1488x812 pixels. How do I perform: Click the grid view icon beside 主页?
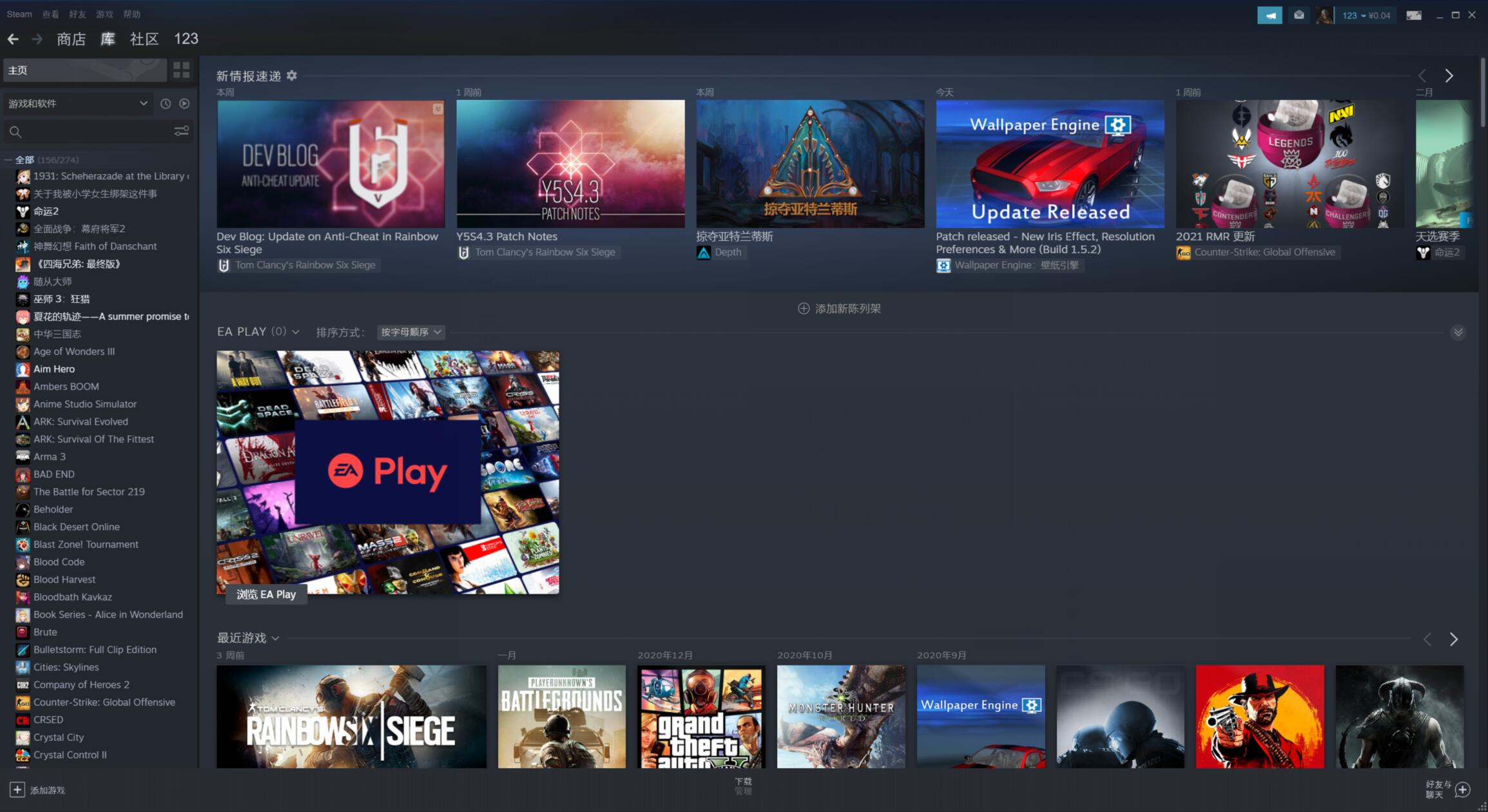click(x=181, y=70)
